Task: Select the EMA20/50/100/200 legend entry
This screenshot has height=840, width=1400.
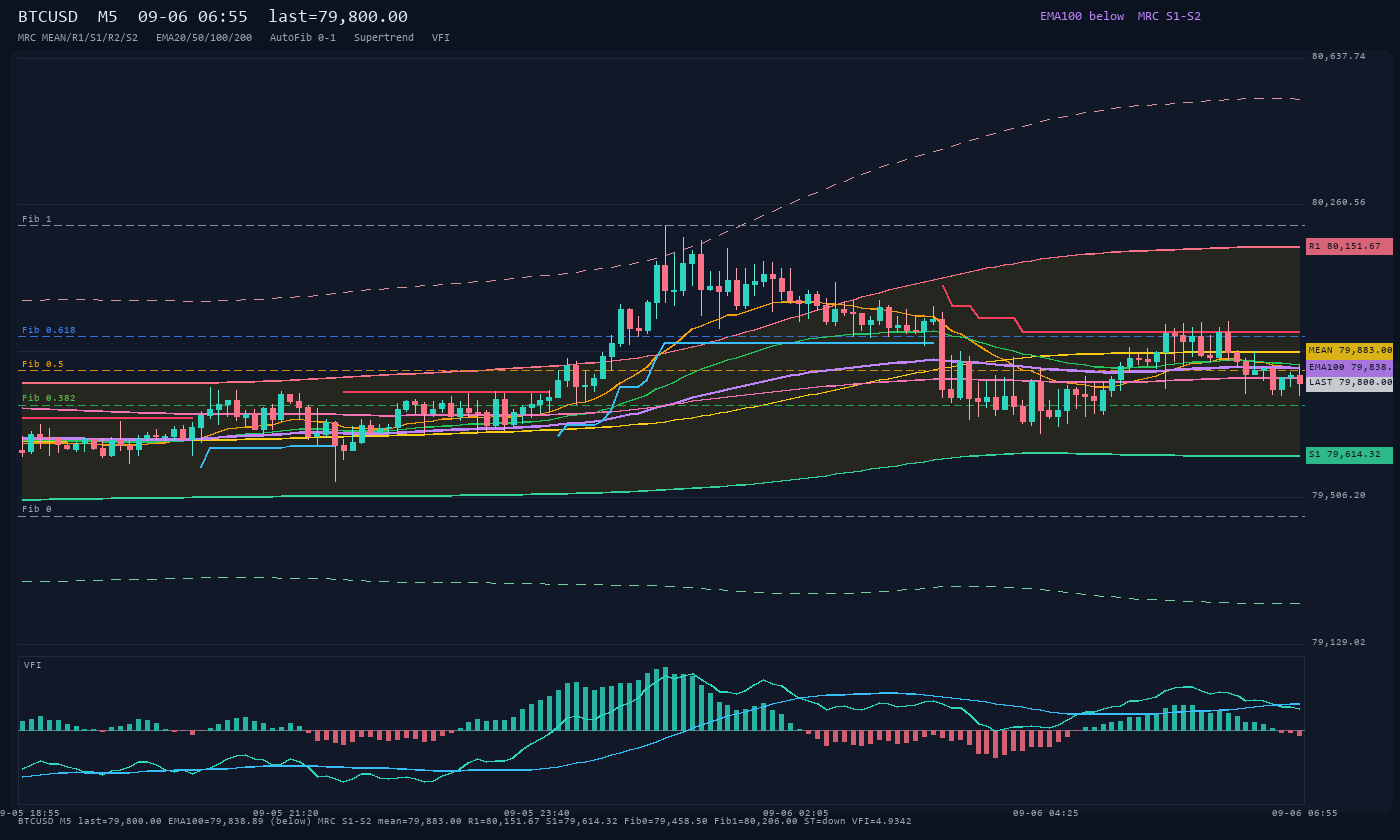Action: click(204, 37)
